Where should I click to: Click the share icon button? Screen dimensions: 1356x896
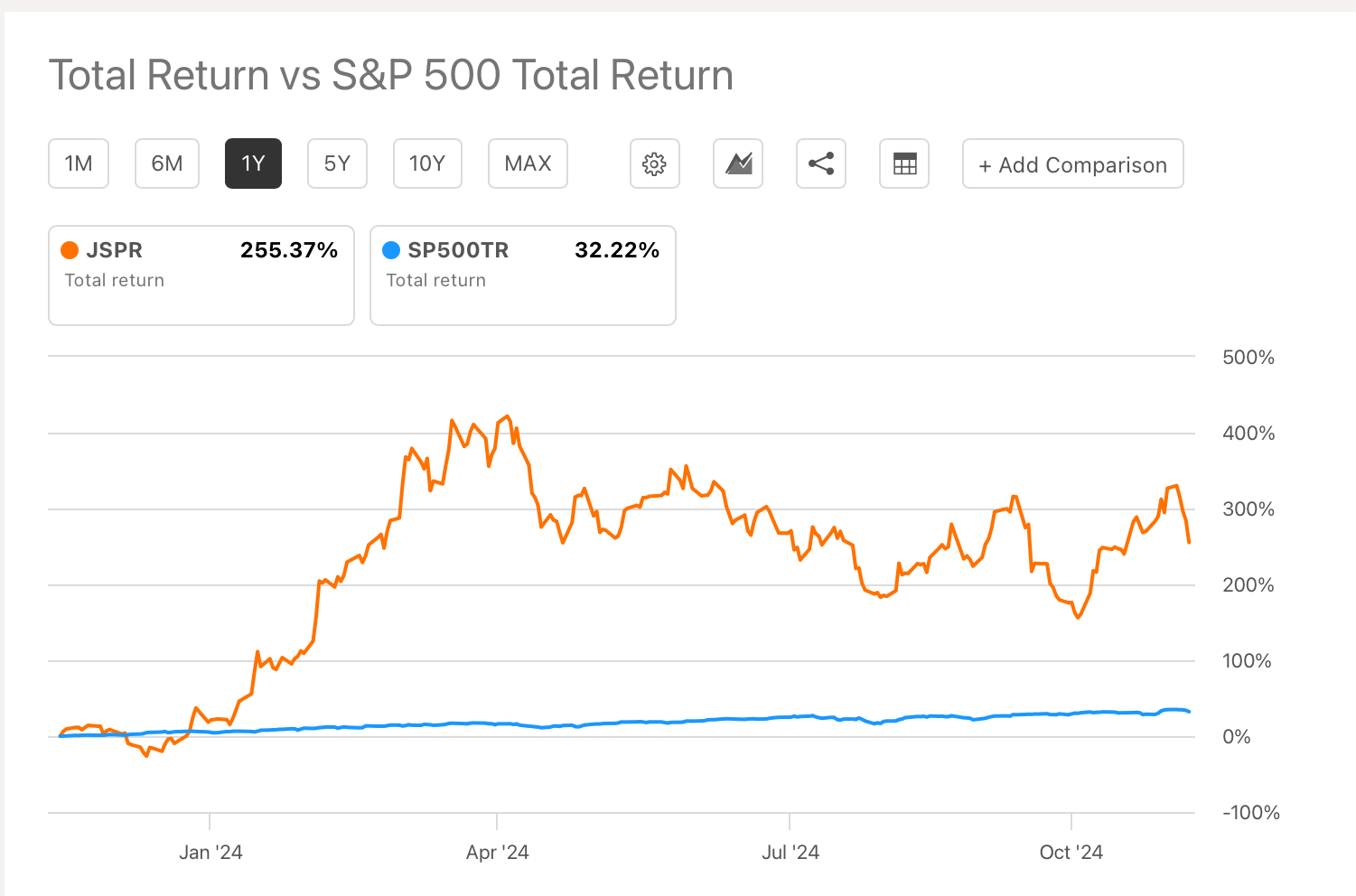pyautogui.click(x=820, y=163)
